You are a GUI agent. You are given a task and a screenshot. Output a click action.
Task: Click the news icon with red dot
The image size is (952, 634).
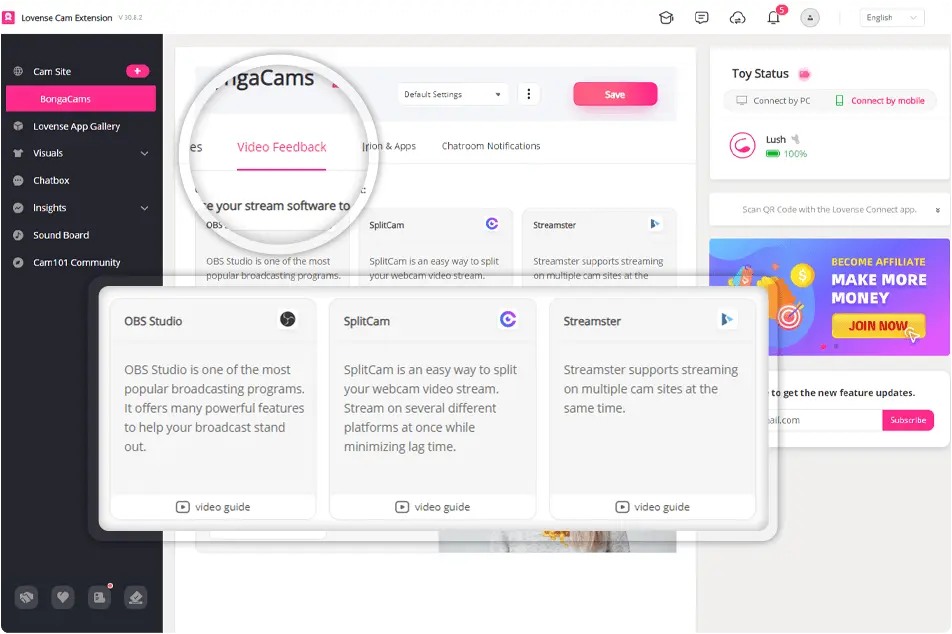(99, 598)
